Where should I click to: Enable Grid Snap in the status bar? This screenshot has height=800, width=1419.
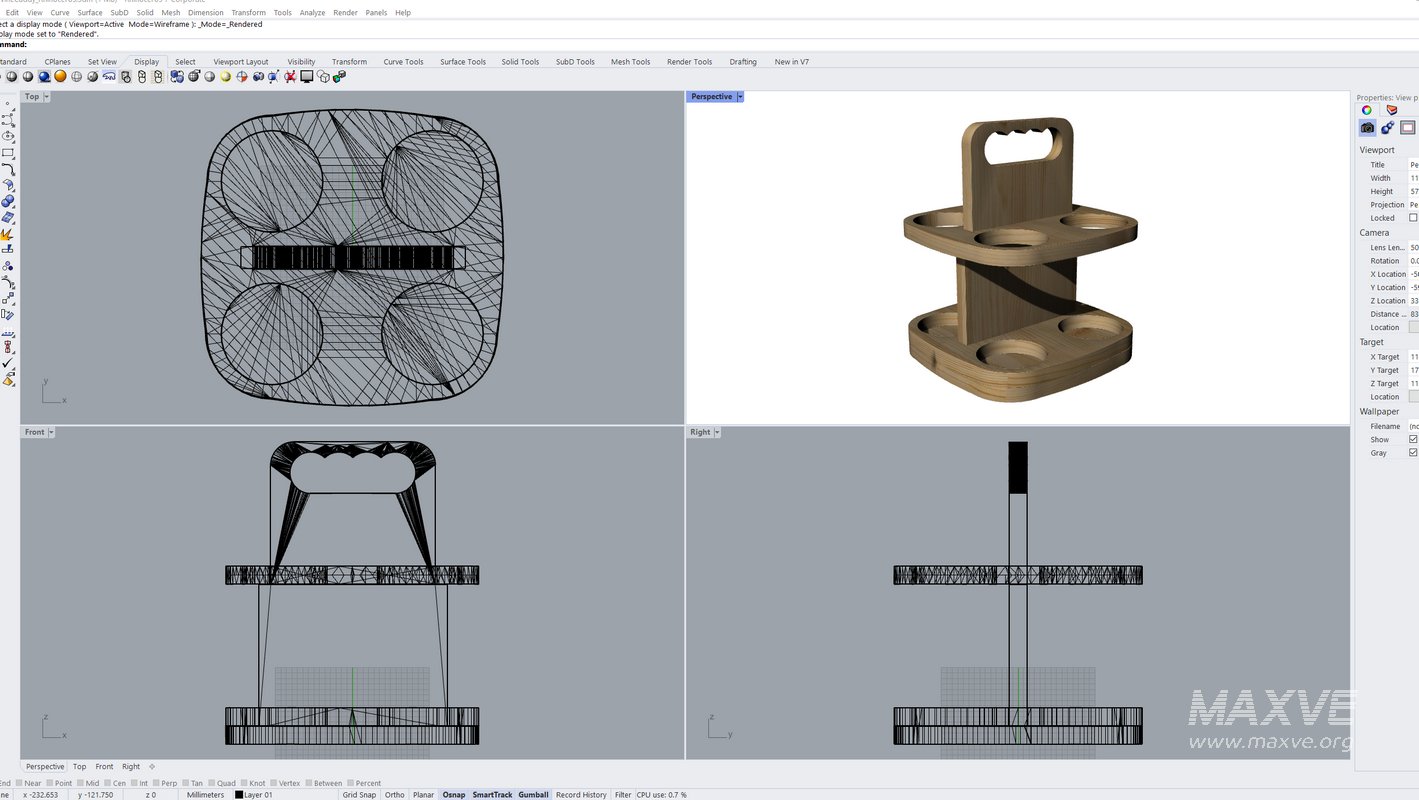tap(359, 795)
